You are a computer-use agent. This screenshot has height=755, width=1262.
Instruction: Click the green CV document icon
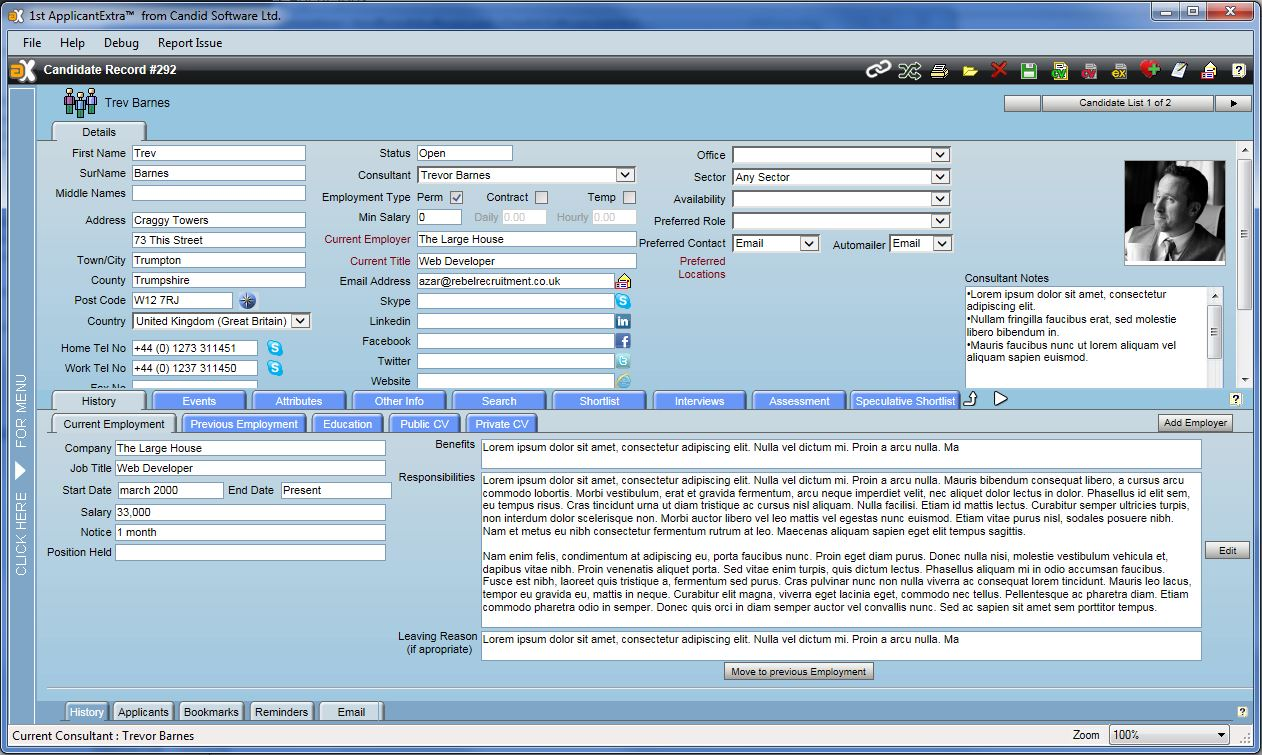[1060, 71]
